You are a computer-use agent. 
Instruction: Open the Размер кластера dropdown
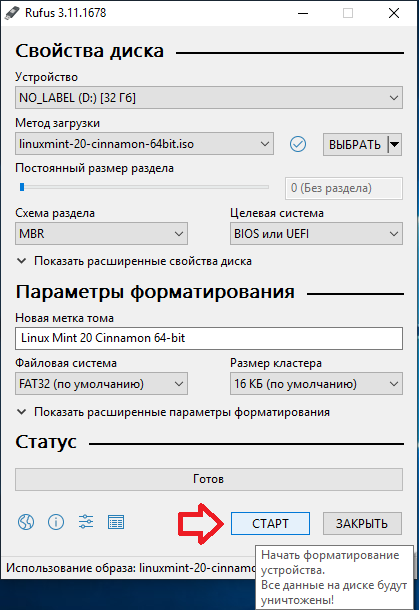pyautogui.click(x=316, y=384)
